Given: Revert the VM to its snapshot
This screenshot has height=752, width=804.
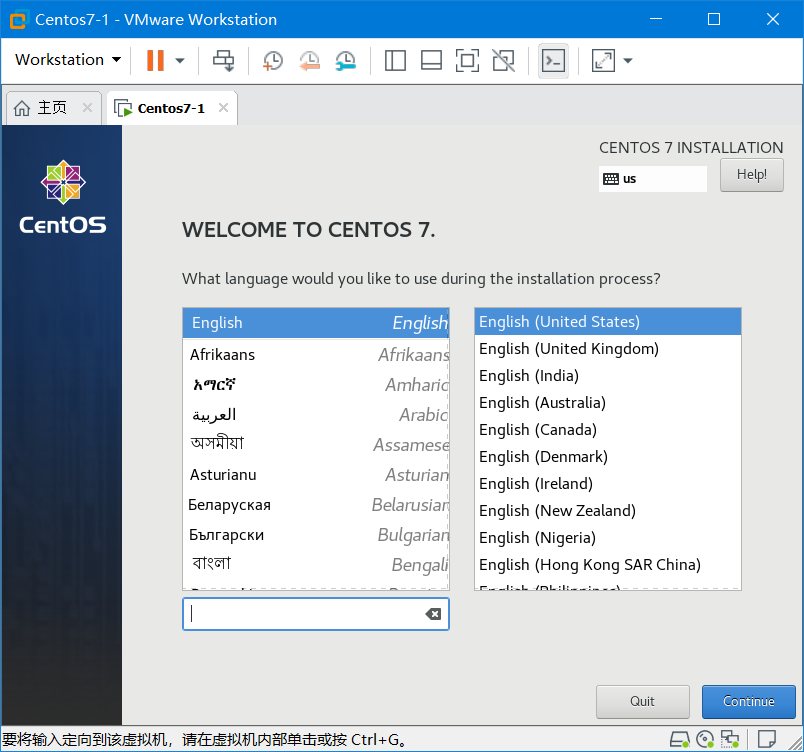Looking at the screenshot, I should [308, 60].
